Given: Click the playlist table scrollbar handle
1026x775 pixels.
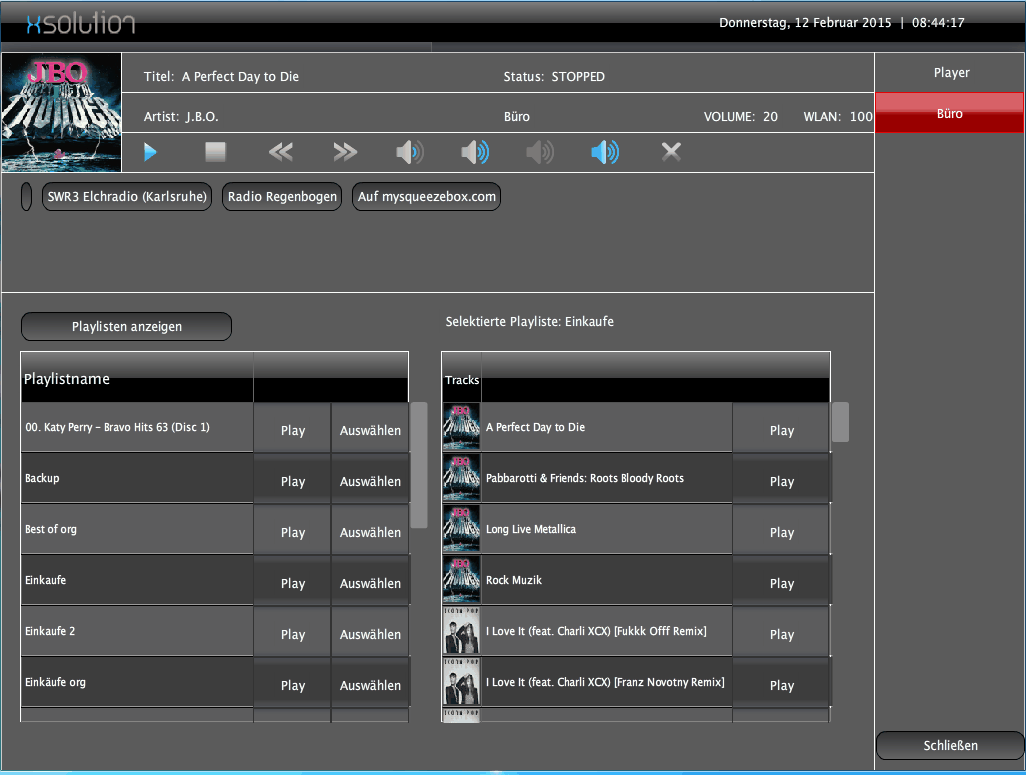Looking at the screenshot, I should click(x=419, y=465).
